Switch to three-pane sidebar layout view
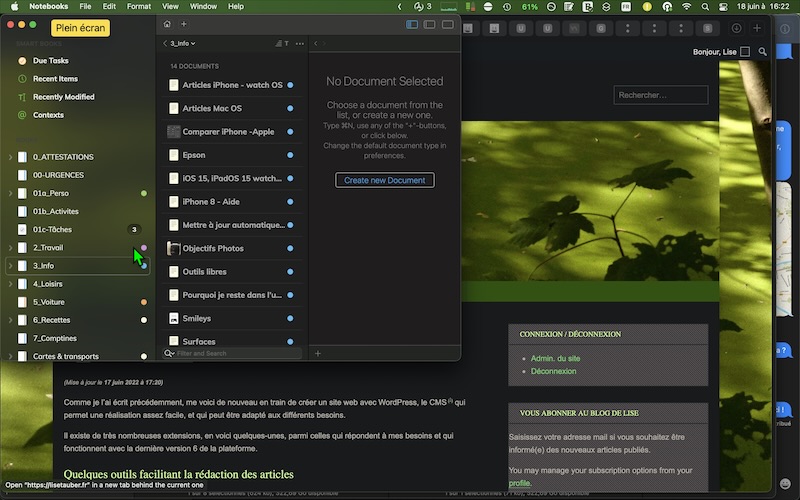 413,24
